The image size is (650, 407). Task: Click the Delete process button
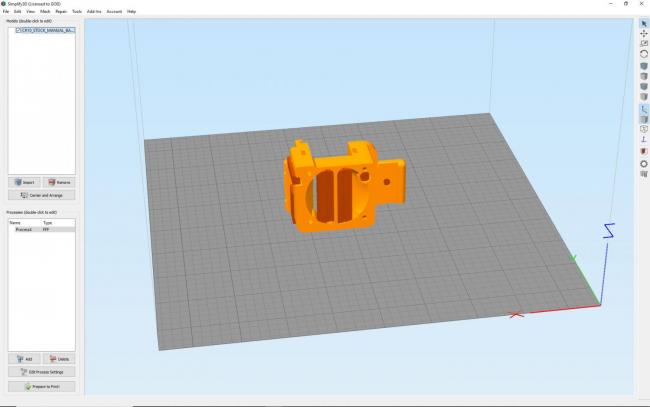tap(59, 359)
